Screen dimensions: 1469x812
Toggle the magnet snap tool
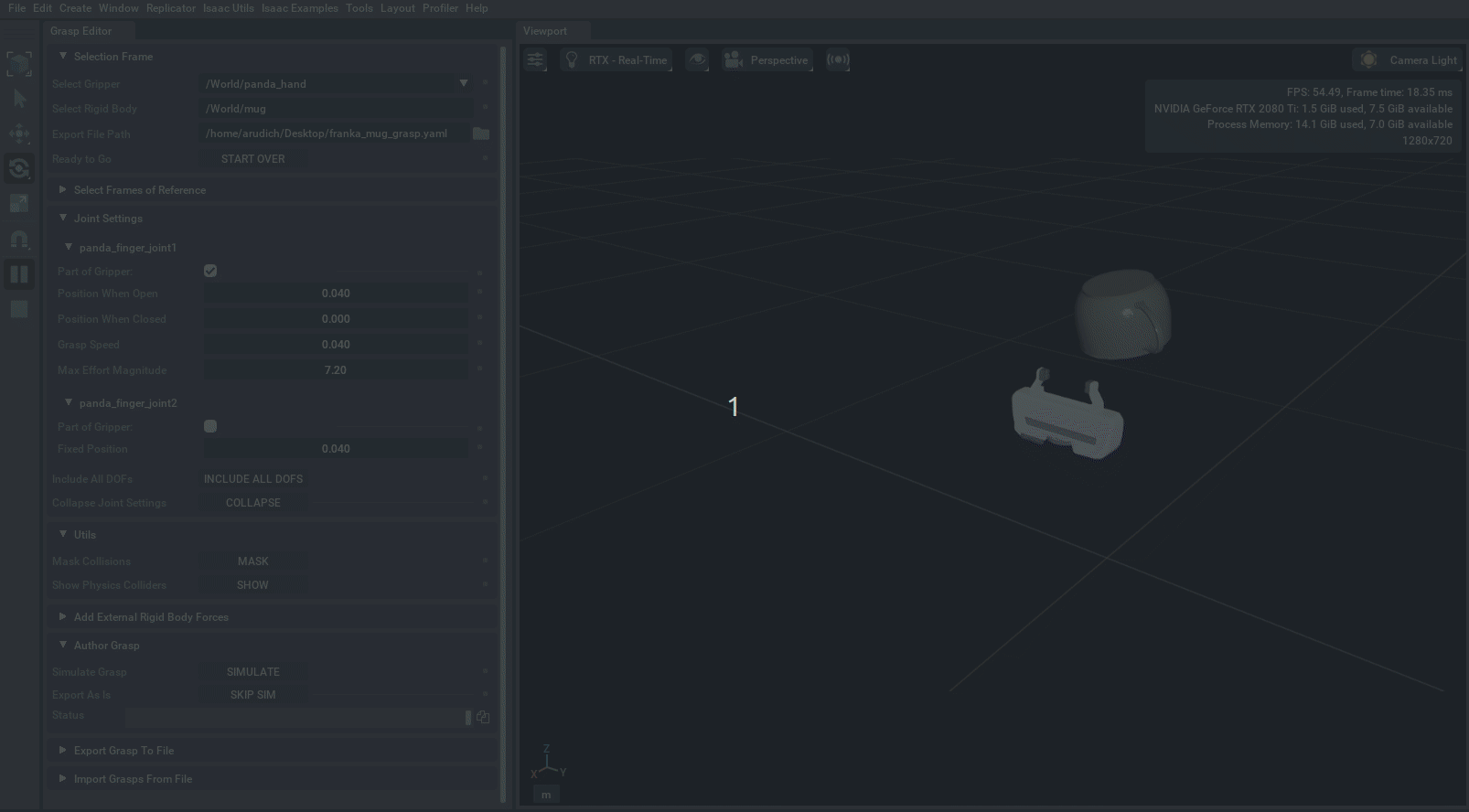click(x=19, y=239)
